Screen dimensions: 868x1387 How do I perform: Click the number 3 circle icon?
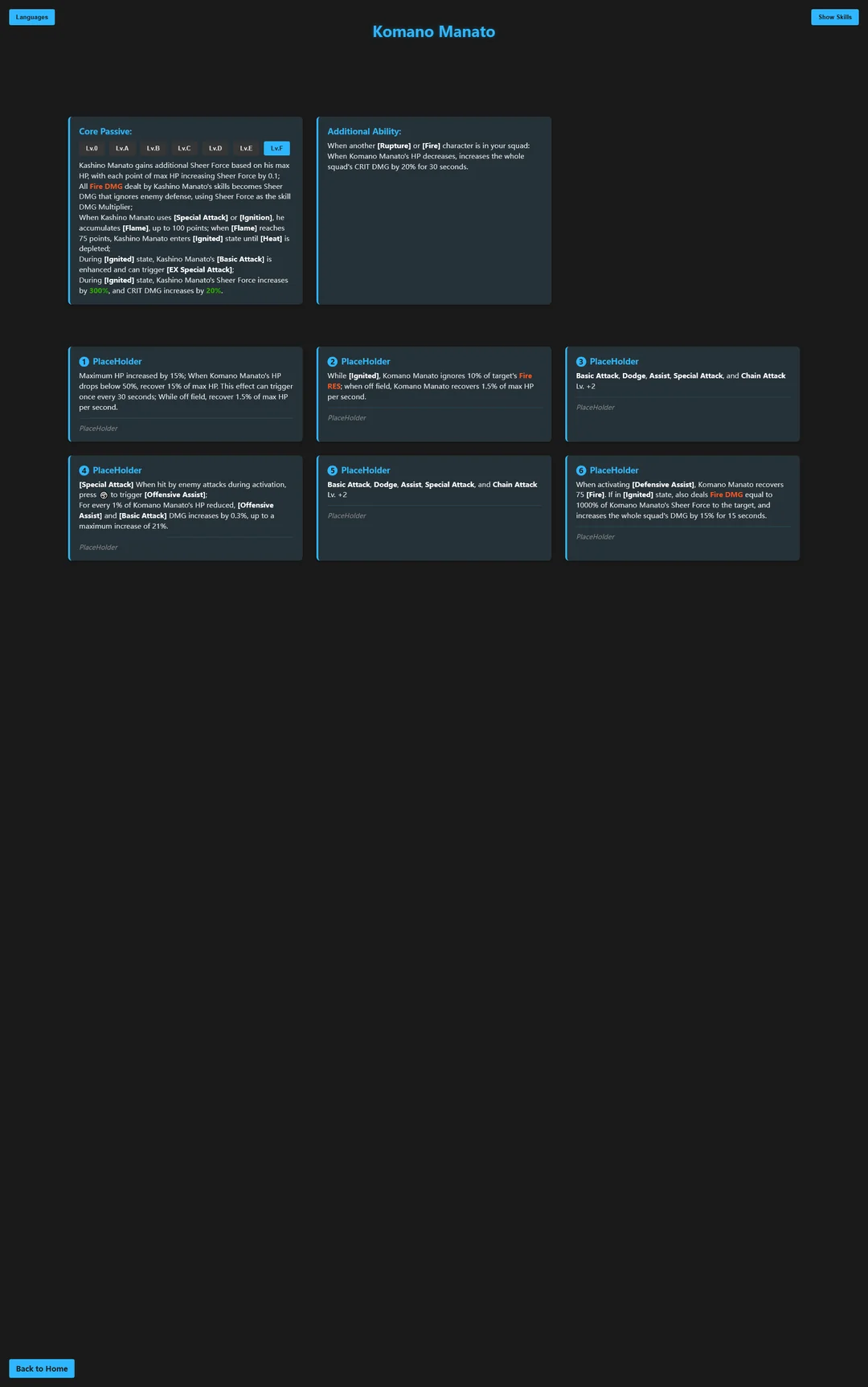(x=581, y=362)
